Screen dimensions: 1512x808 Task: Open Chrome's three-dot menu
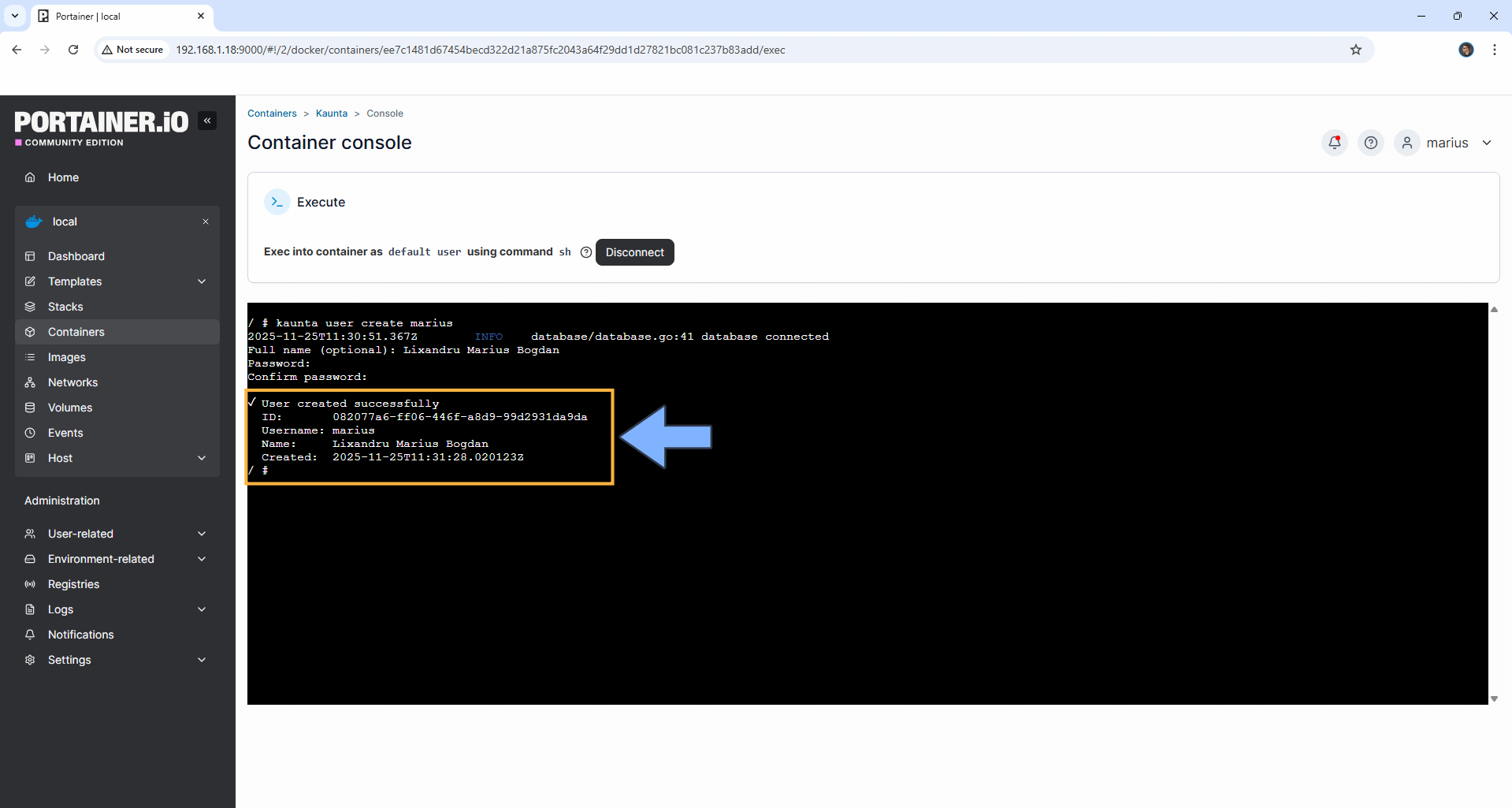tap(1494, 50)
